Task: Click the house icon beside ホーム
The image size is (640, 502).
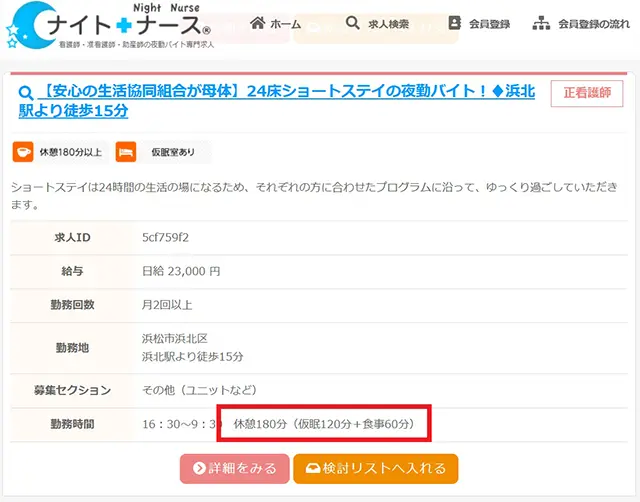Action: (x=257, y=23)
